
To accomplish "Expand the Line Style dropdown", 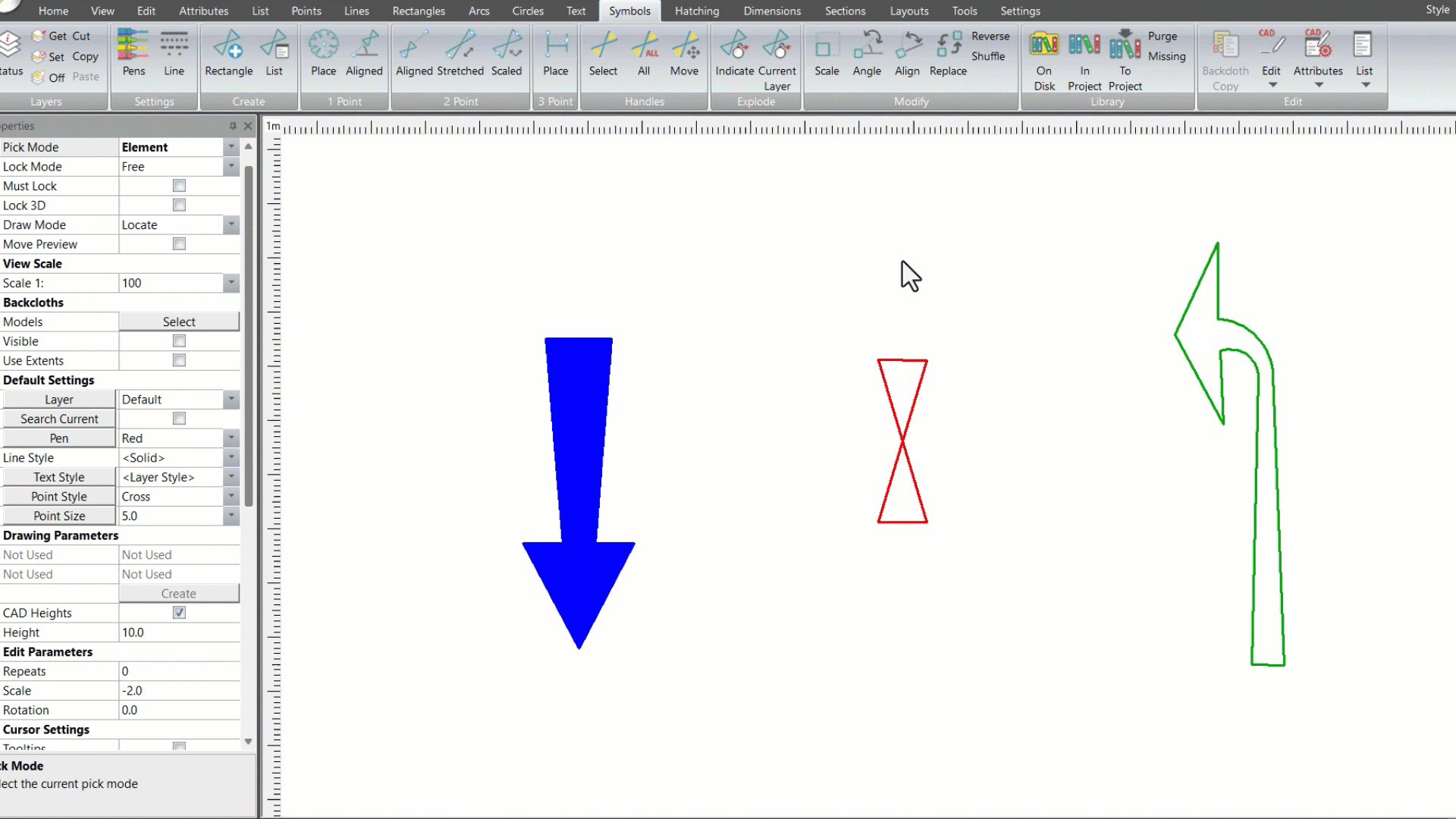I will coord(231,457).
